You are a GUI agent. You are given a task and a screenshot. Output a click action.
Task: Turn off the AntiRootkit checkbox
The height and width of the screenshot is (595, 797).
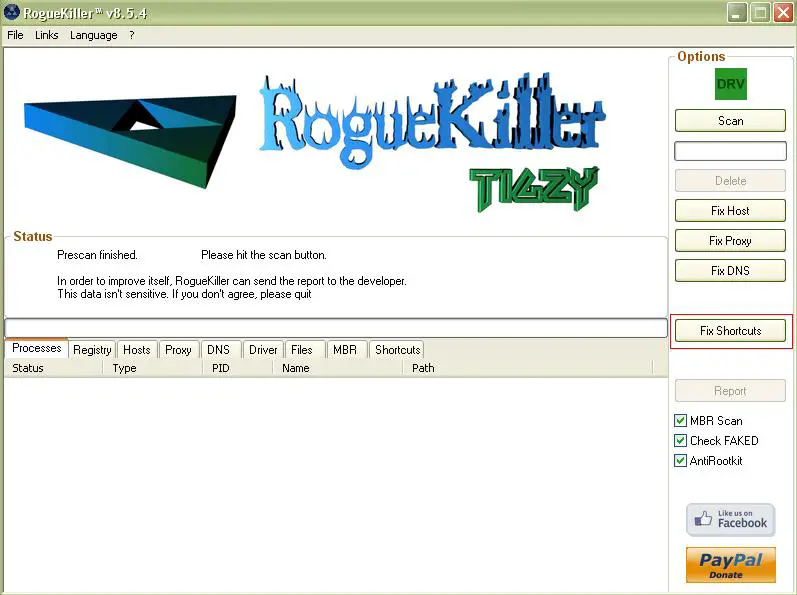680,461
